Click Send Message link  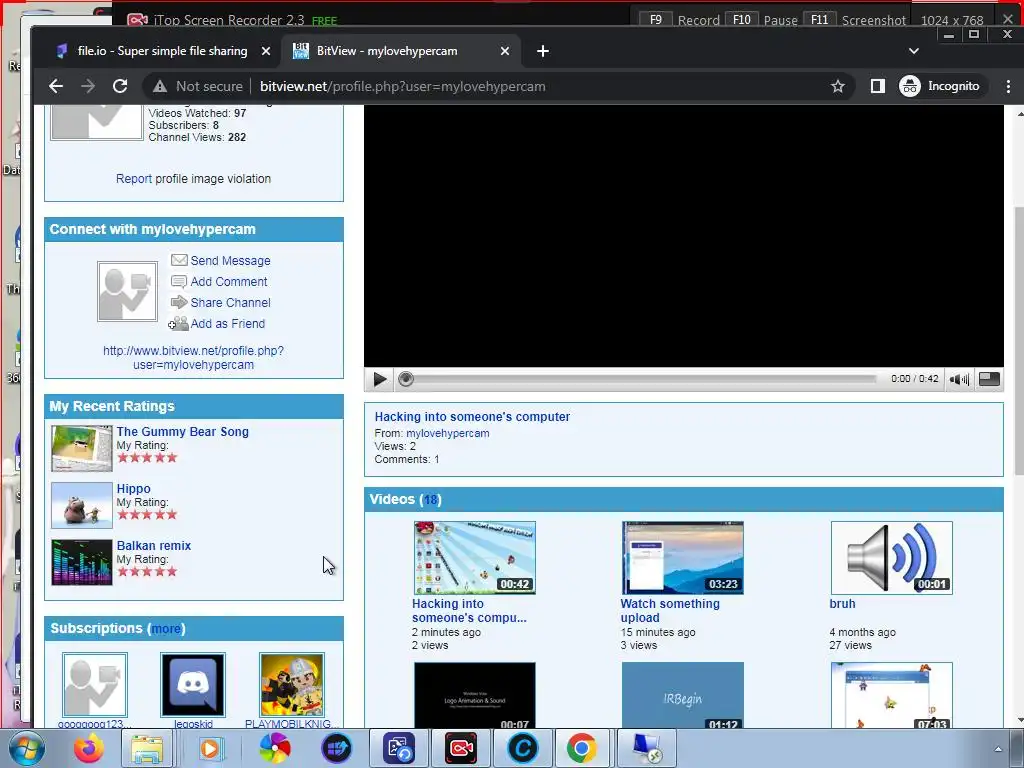point(231,261)
